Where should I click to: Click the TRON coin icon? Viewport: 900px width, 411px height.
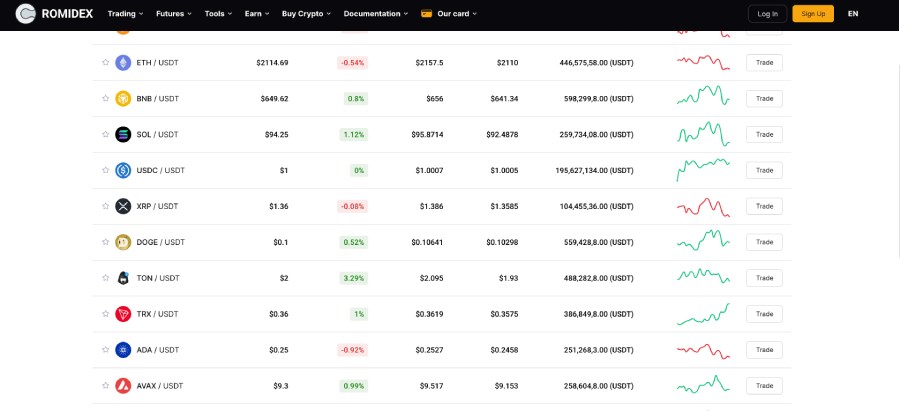pyautogui.click(x=123, y=314)
